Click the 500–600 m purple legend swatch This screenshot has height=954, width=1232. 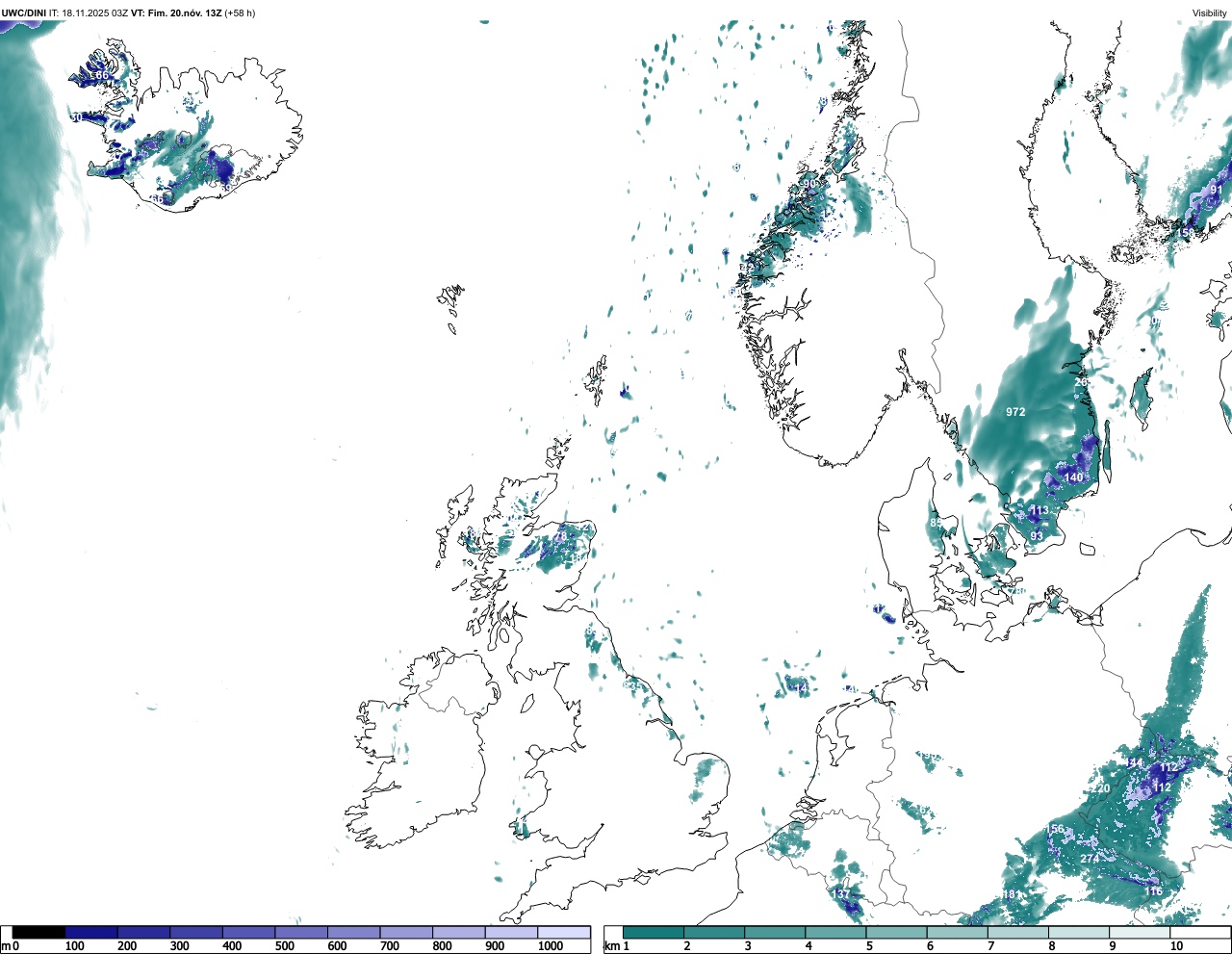pyautogui.click(x=301, y=932)
